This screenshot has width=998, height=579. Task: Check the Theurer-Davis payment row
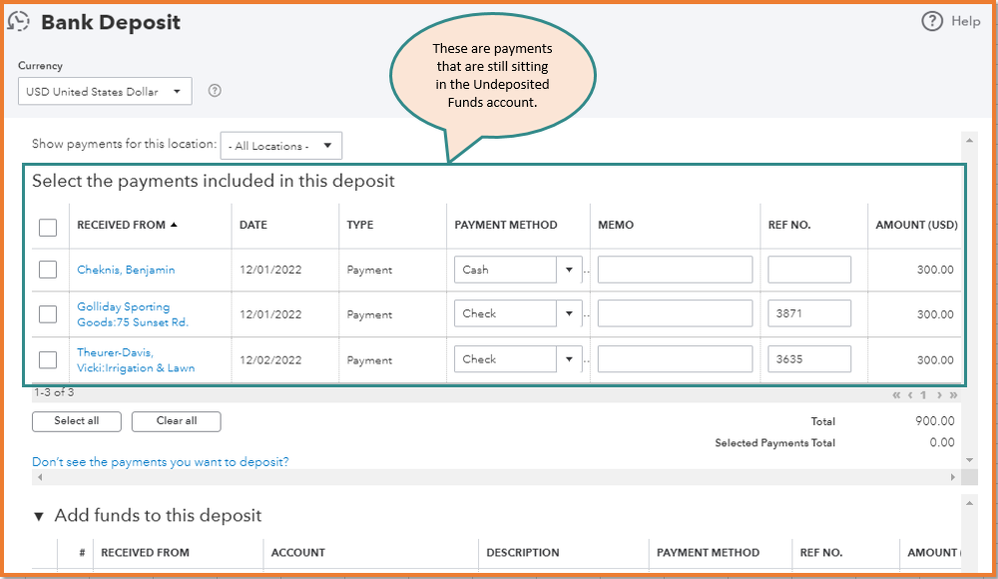[47, 358]
